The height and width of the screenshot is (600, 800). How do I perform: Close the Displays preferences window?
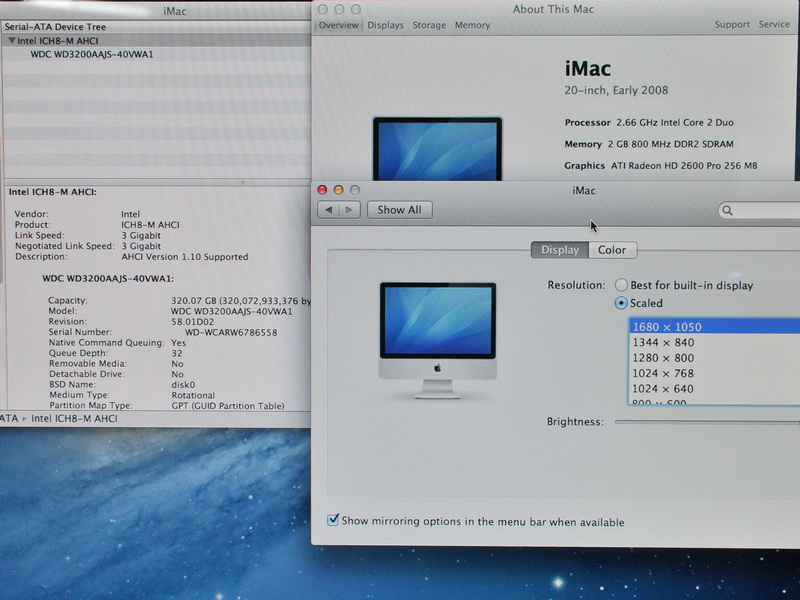(x=322, y=190)
